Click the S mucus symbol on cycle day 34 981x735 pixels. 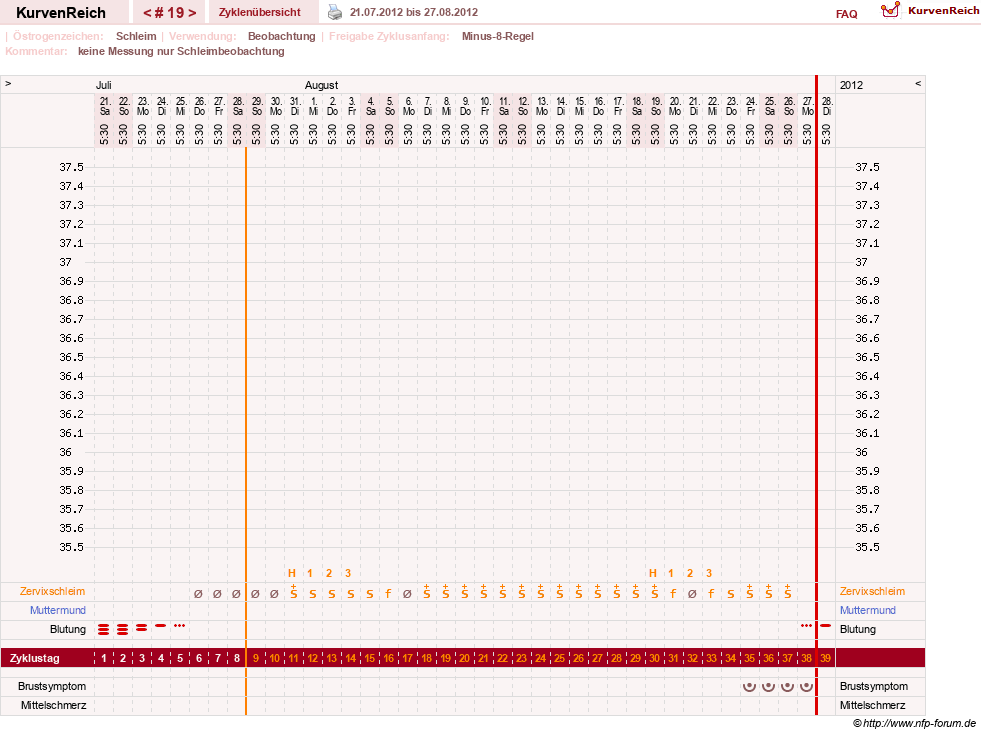click(x=731, y=594)
